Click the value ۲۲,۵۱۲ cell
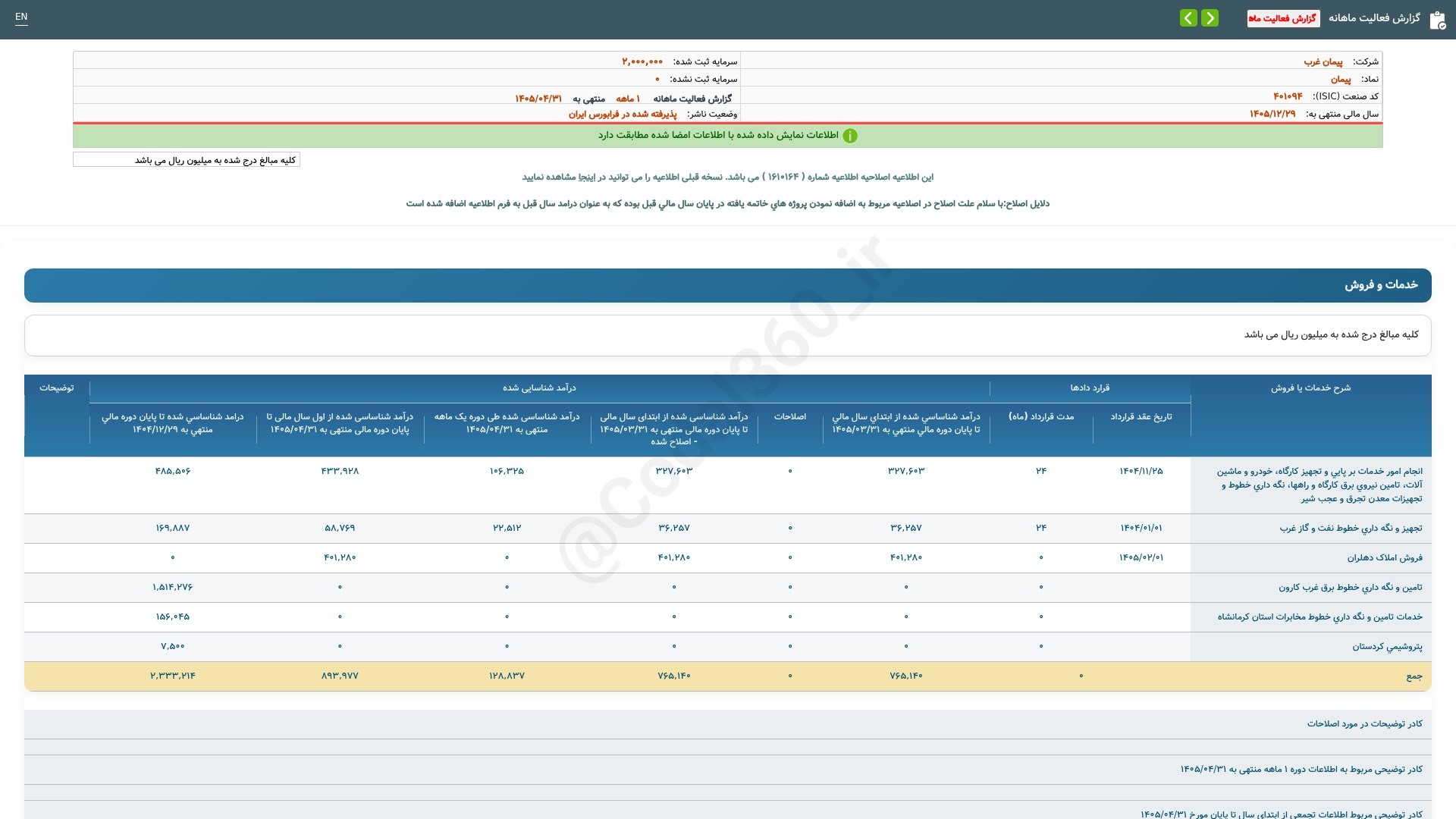Screen dimensions: 1456x819 [507, 528]
